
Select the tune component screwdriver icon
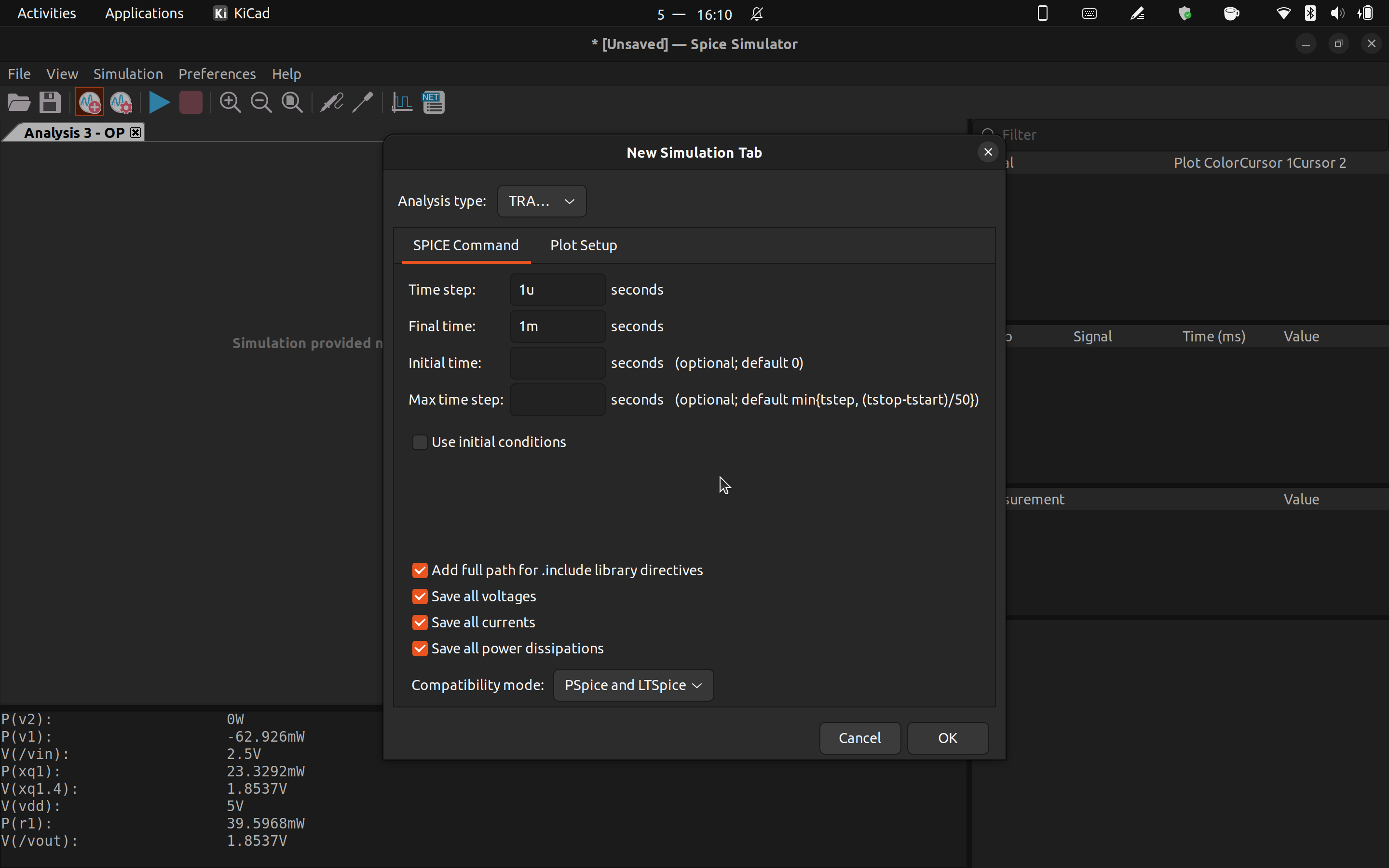[x=363, y=103]
